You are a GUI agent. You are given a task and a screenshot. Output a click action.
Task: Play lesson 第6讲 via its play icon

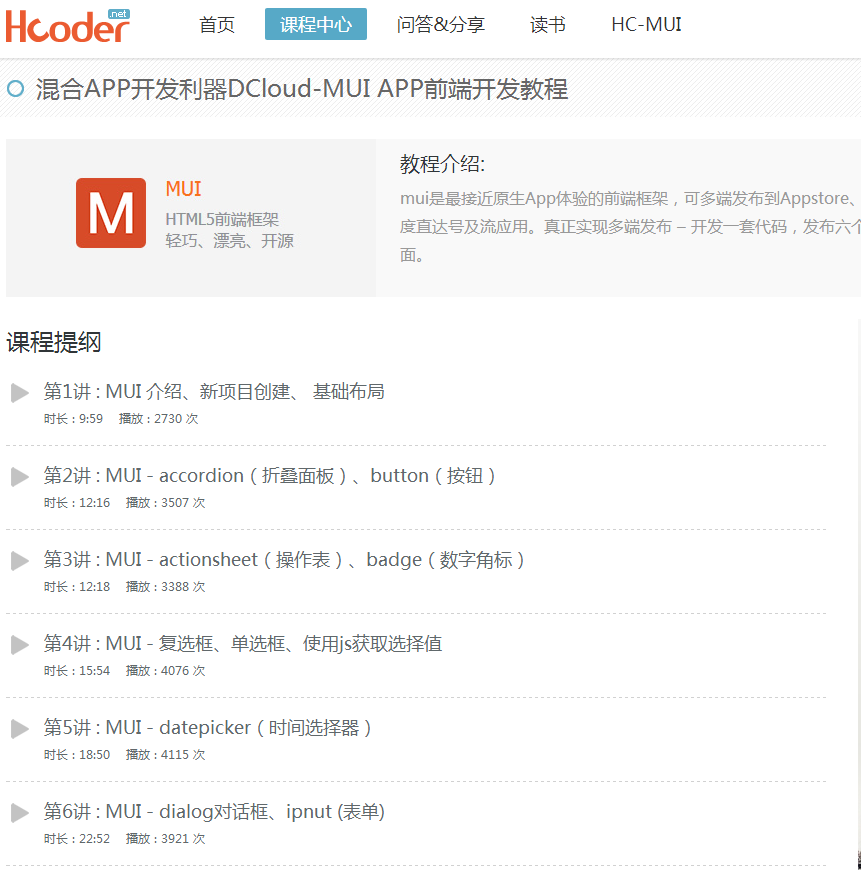[19, 812]
